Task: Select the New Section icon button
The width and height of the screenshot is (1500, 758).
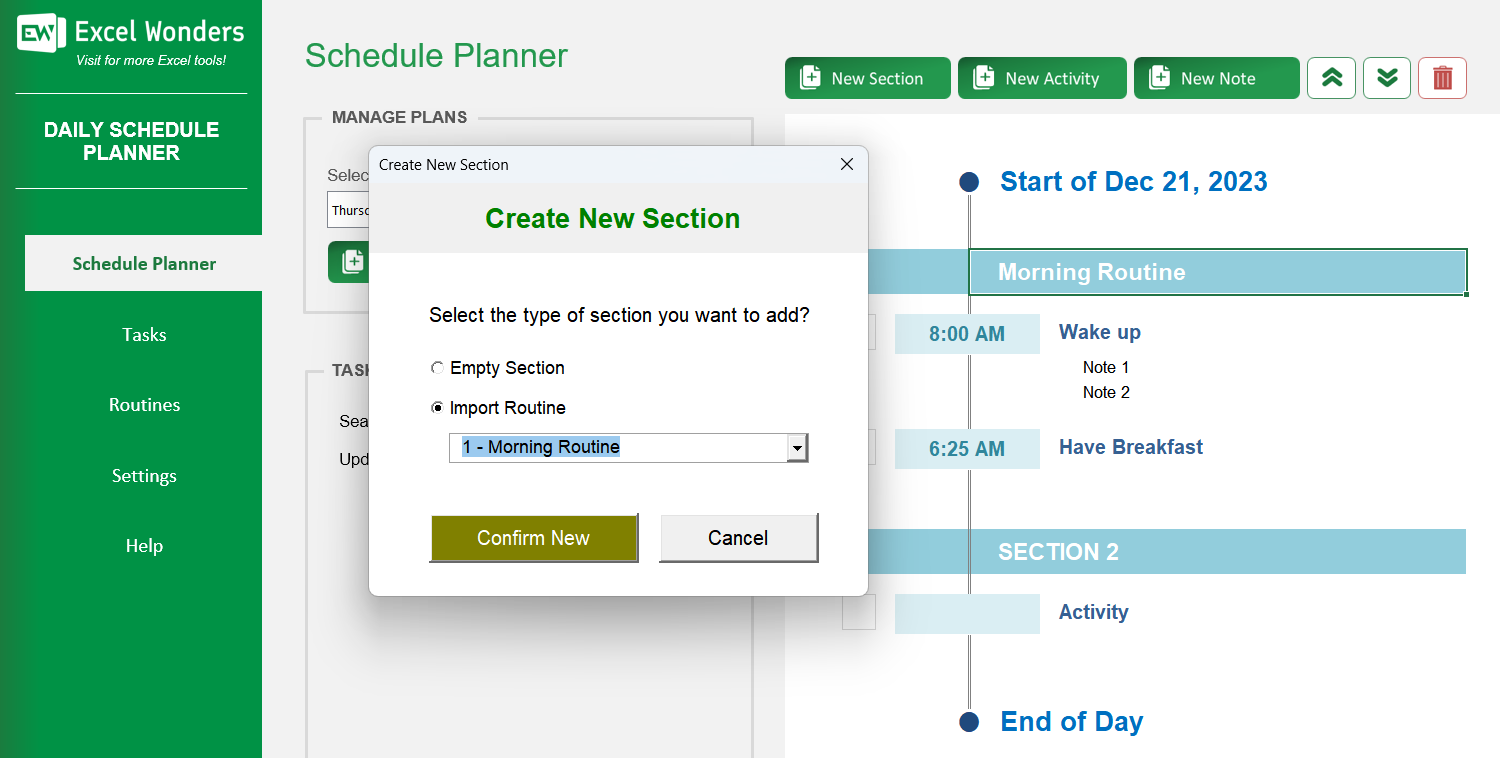Action: coord(811,77)
